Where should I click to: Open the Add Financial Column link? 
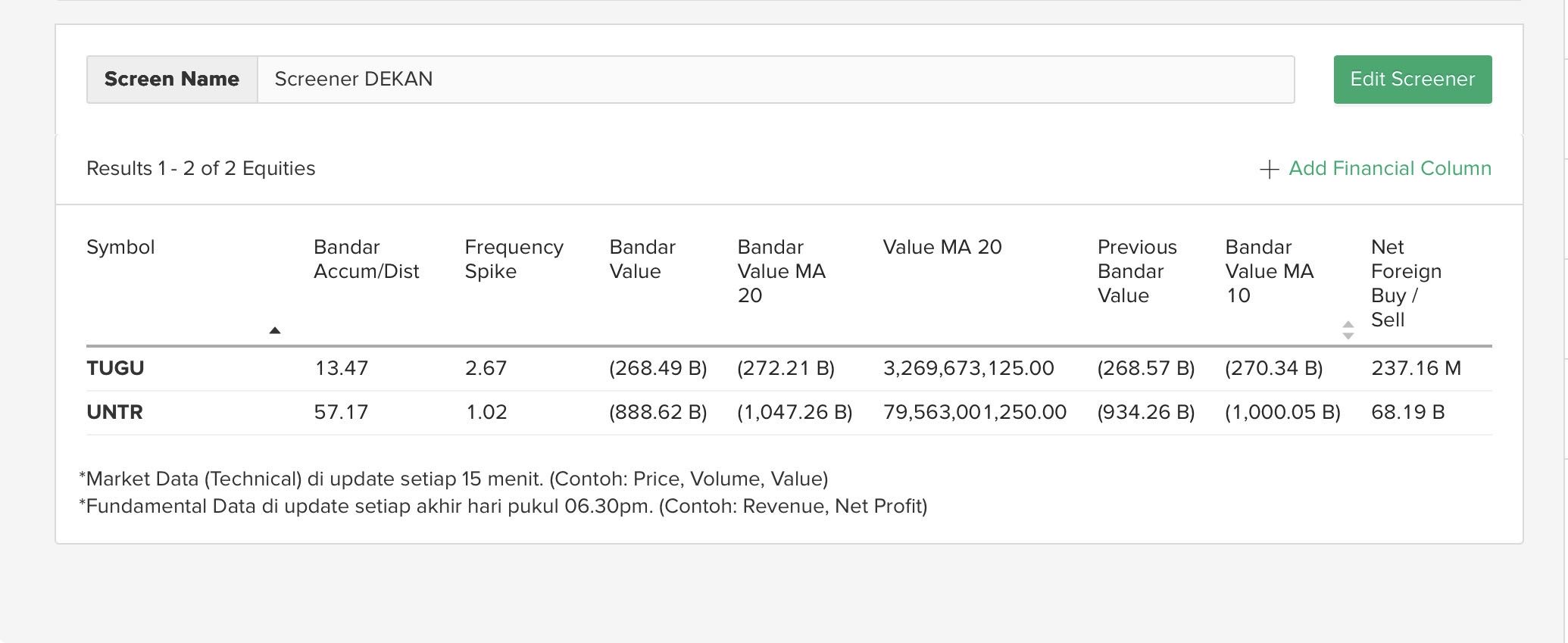click(1389, 168)
